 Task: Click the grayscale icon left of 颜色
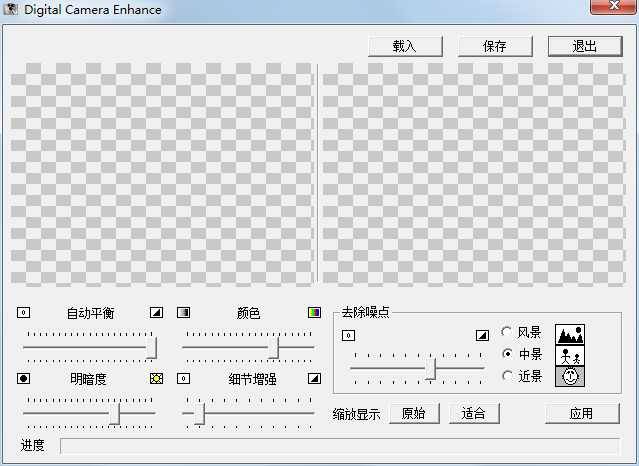pyautogui.click(x=184, y=313)
